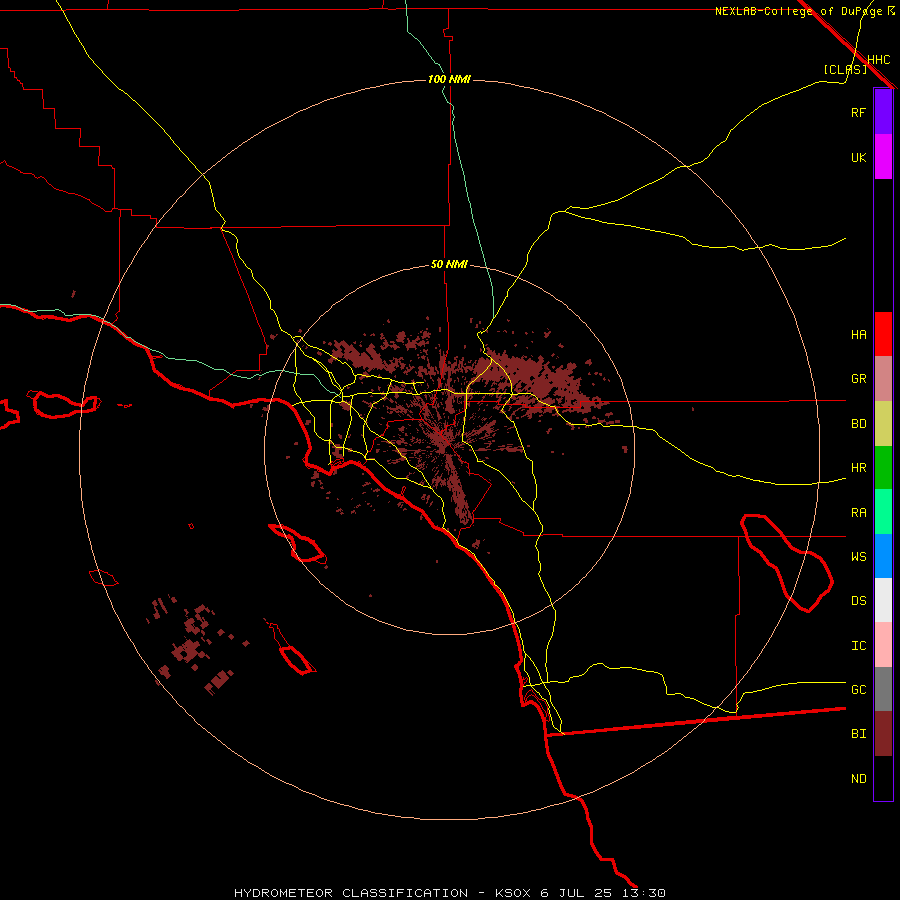
Task: Click the HR legend label text
Action: pos(858,468)
